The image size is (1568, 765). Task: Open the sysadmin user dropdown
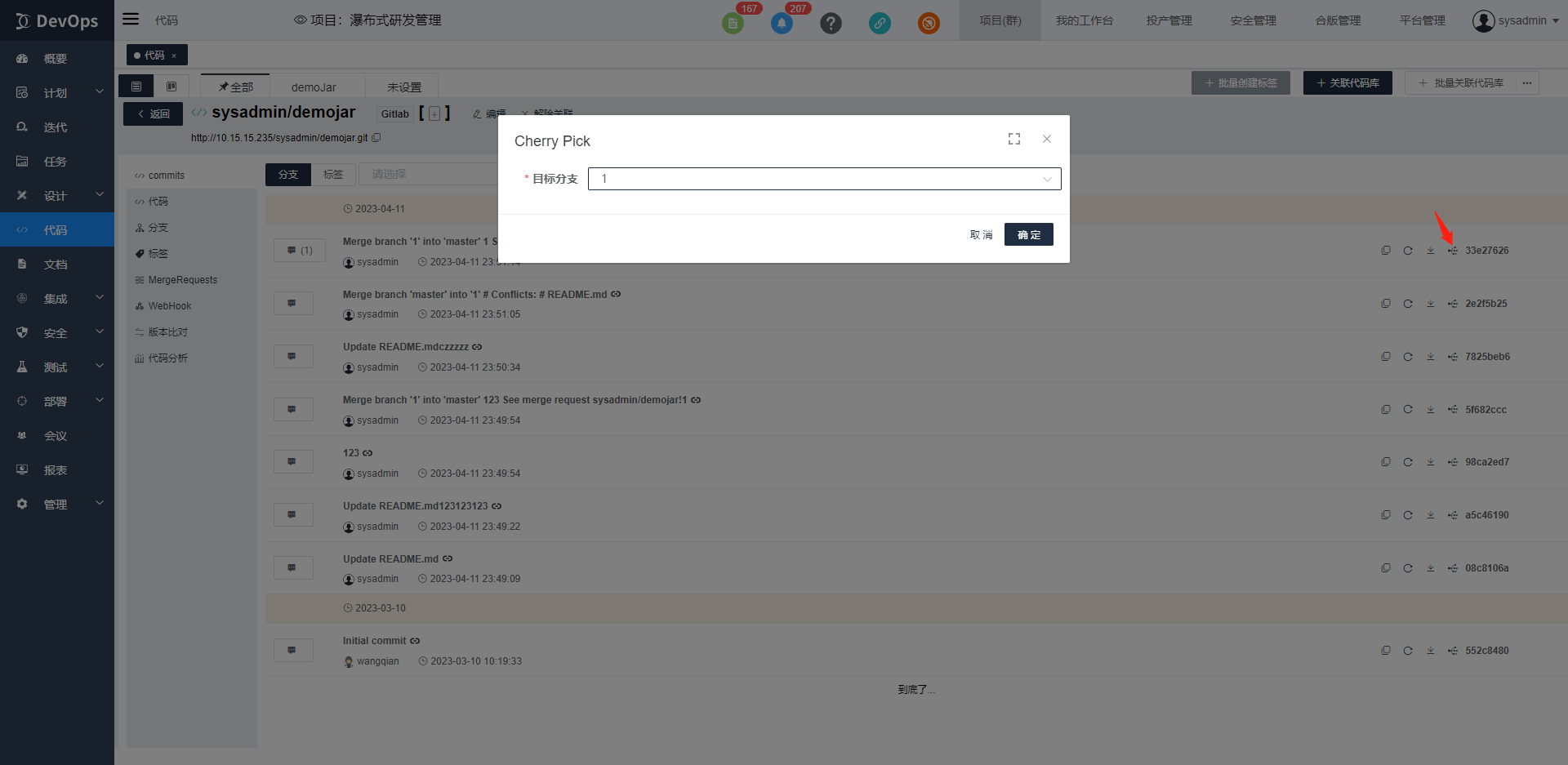click(x=1516, y=21)
